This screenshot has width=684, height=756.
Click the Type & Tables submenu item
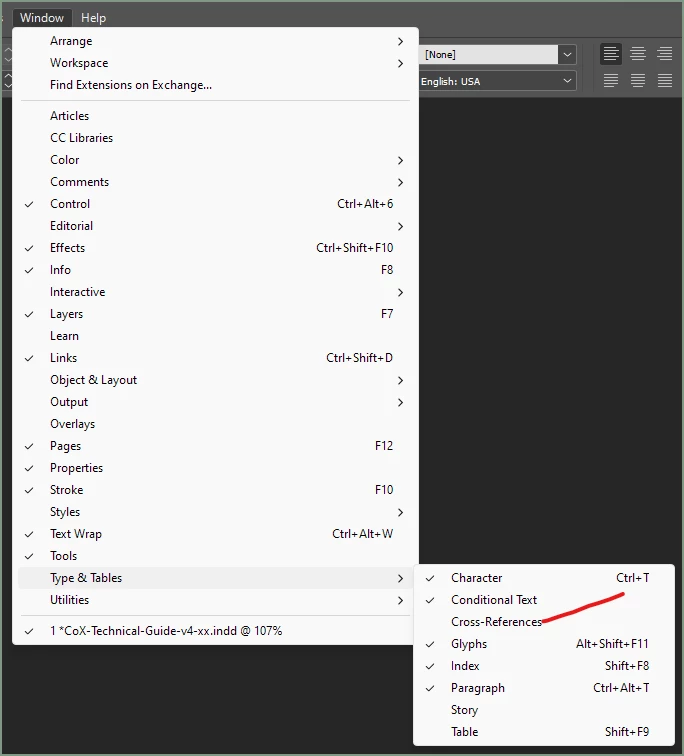pyautogui.click(x=215, y=578)
